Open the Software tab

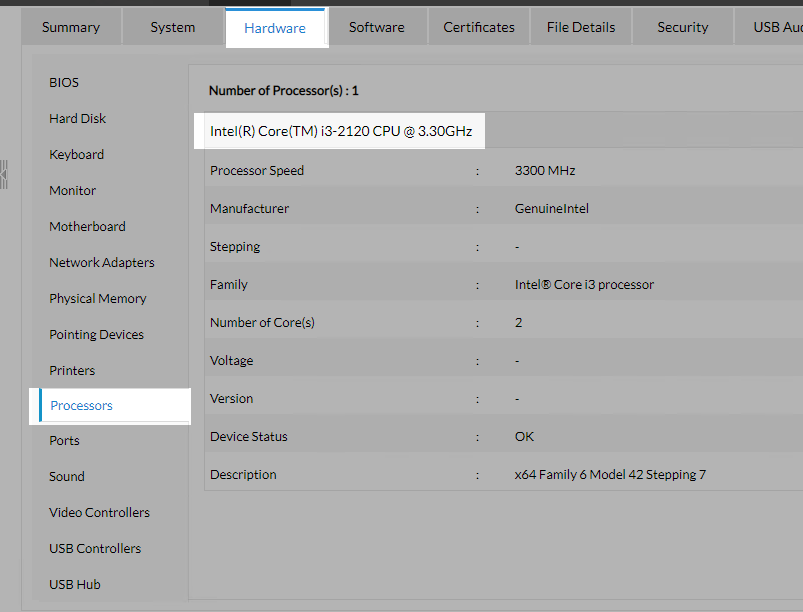376,27
